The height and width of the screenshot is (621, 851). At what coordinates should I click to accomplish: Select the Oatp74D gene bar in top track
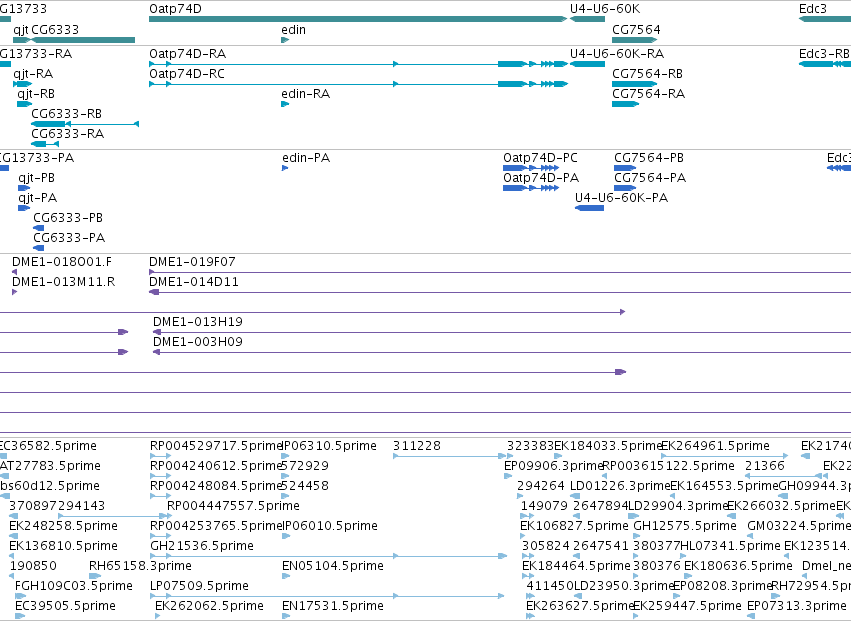[x=358, y=19]
